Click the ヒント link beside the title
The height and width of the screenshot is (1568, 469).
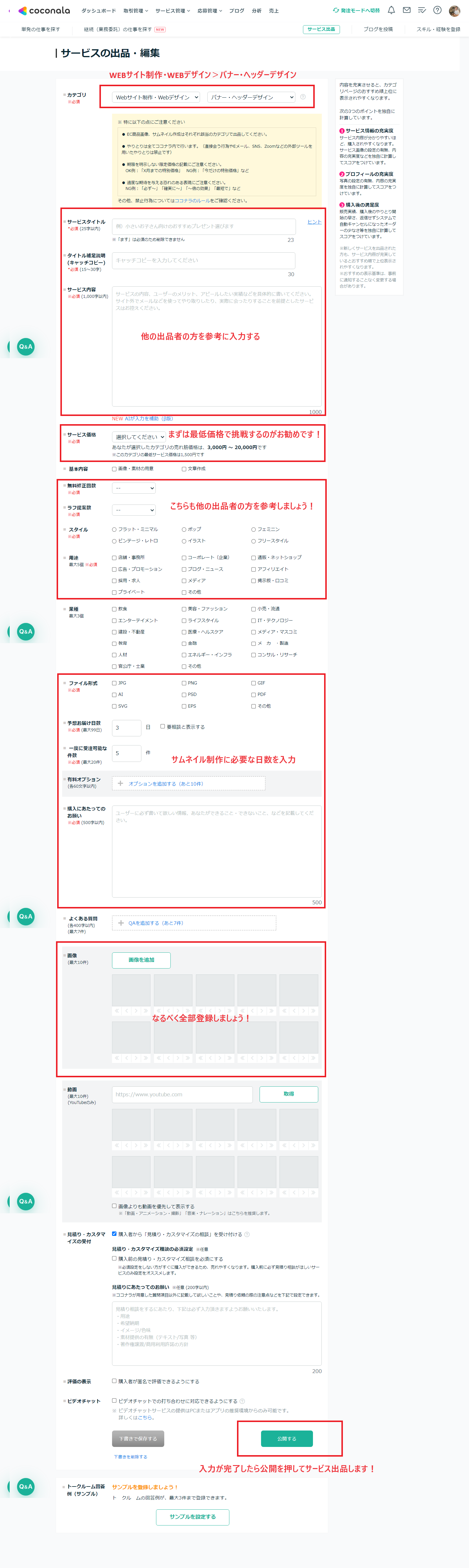314,222
